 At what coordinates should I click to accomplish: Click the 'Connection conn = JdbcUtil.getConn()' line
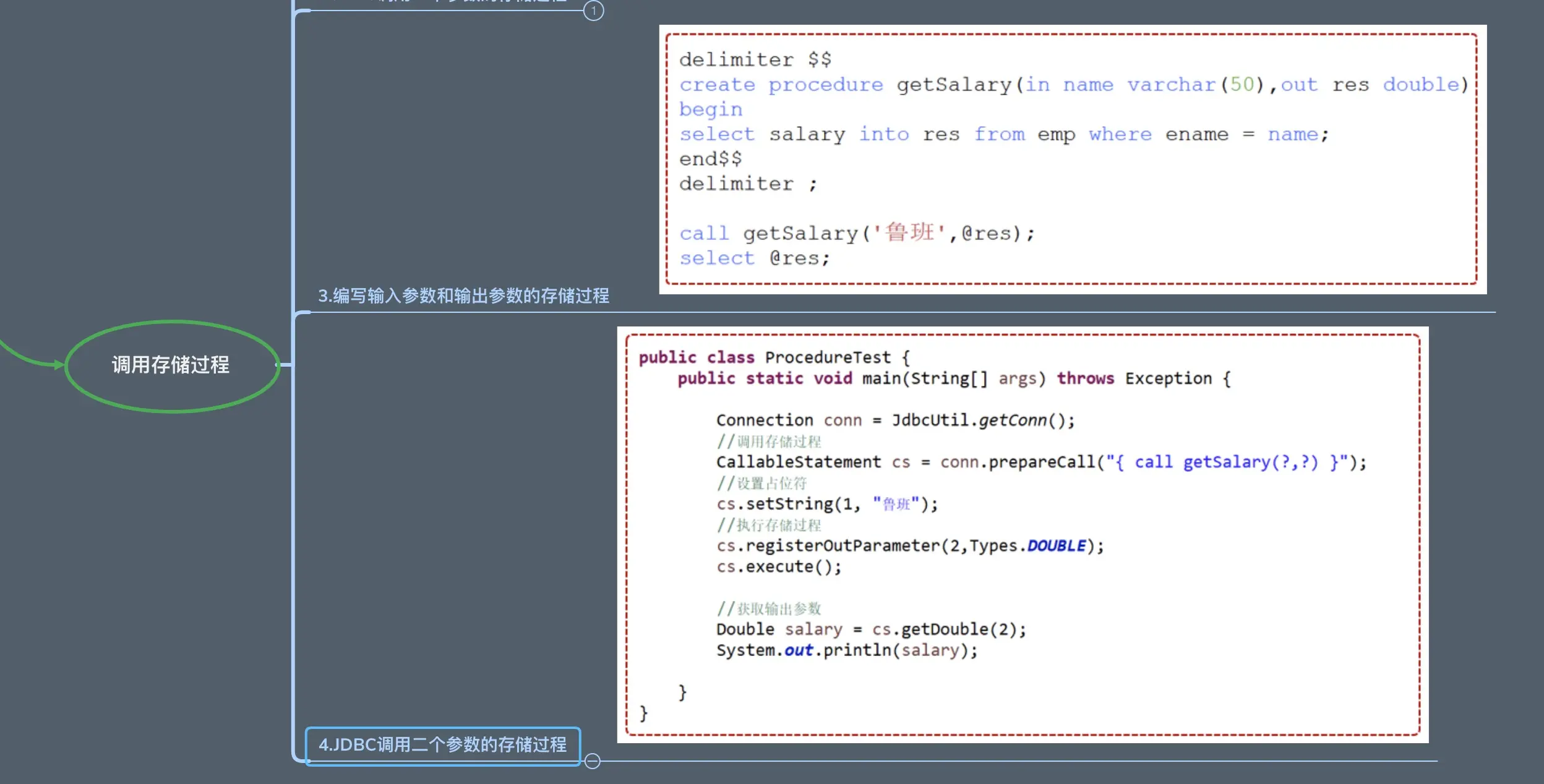[894, 420]
